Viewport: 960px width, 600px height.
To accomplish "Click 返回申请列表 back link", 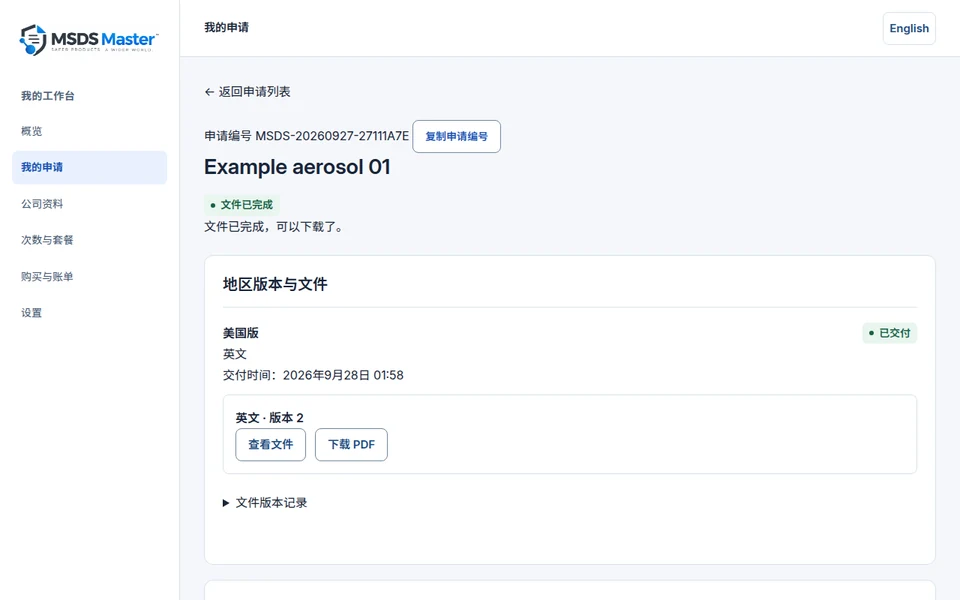I will (x=247, y=92).
